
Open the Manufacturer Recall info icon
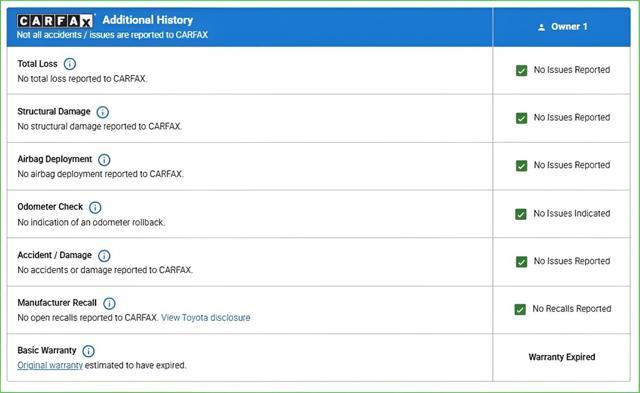109,303
